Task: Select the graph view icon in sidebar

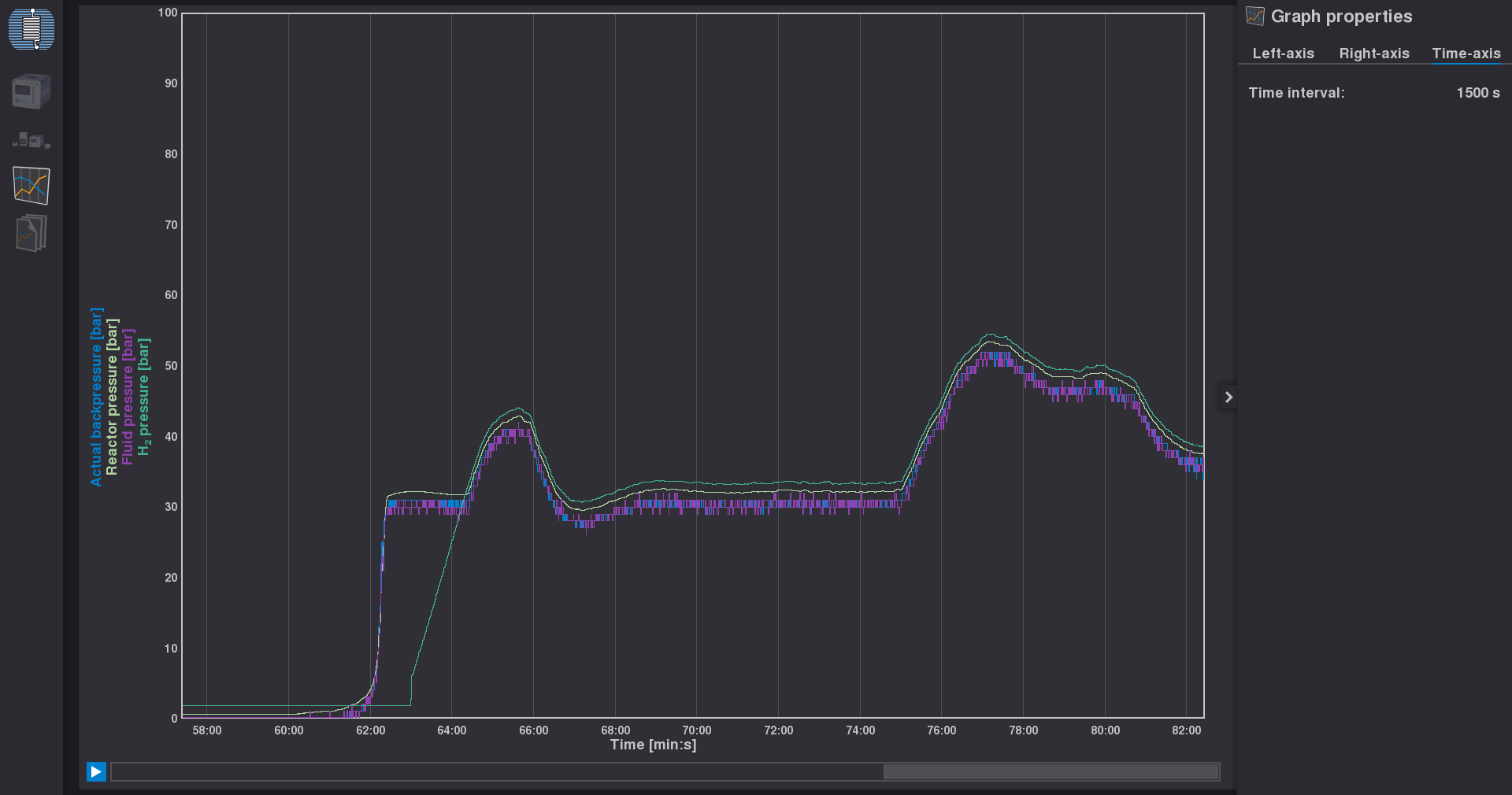Action: (x=31, y=186)
